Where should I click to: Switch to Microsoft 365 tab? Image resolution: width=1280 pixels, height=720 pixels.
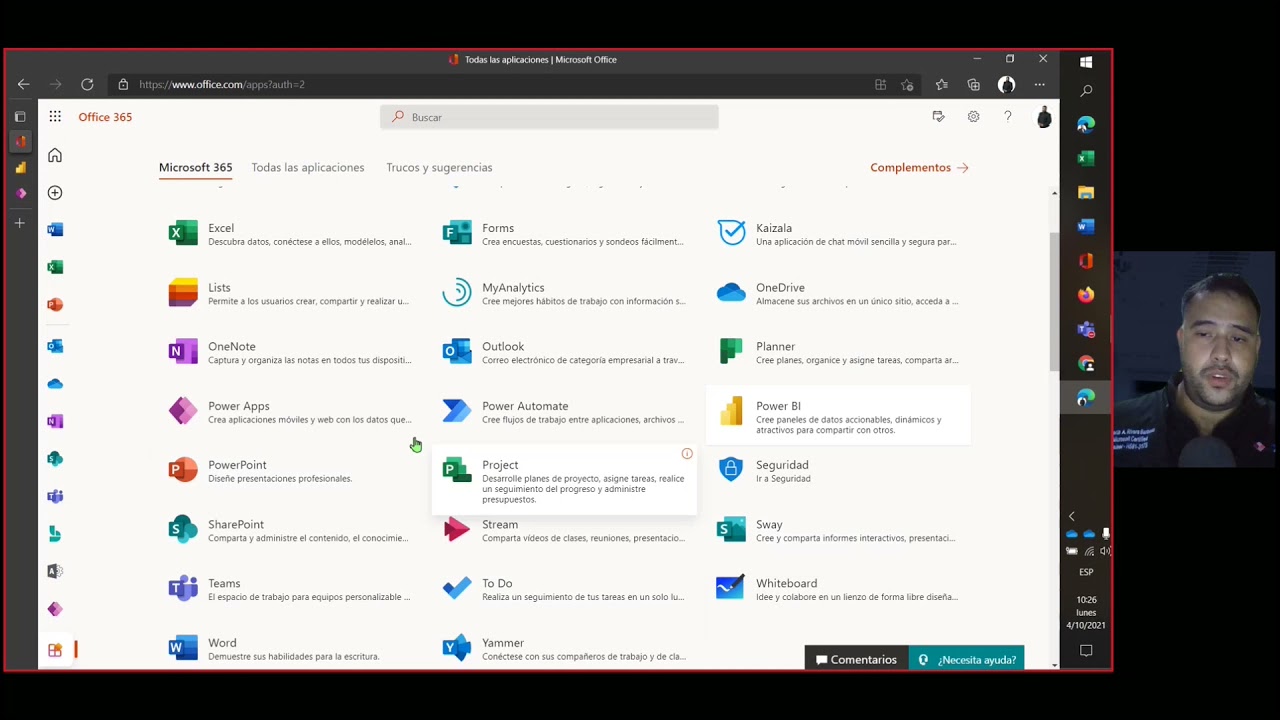[195, 167]
